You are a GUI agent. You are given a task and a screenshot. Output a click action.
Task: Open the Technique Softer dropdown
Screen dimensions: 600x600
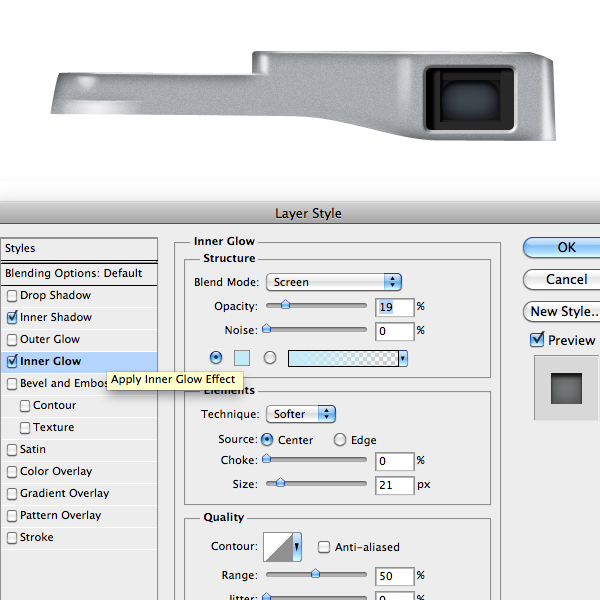(301, 414)
